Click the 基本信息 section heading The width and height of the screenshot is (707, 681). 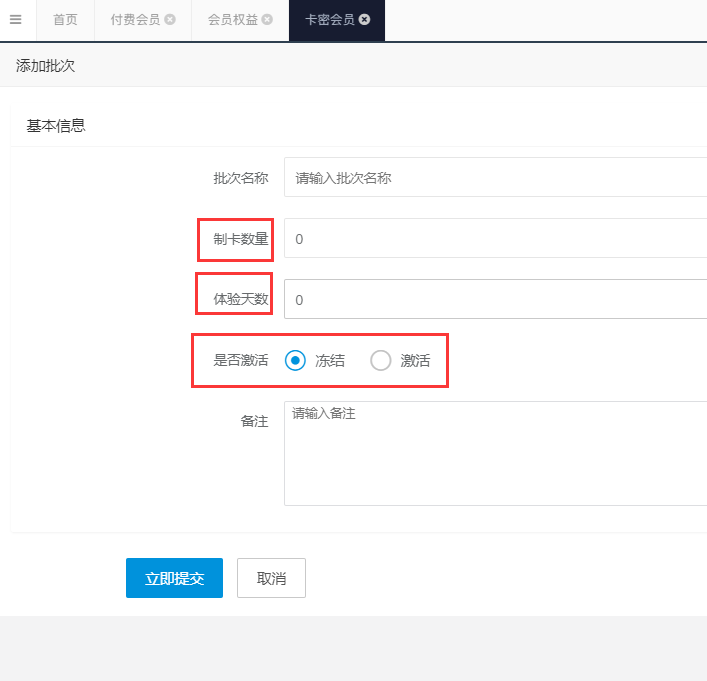pyautogui.click(x=56, y=125)
